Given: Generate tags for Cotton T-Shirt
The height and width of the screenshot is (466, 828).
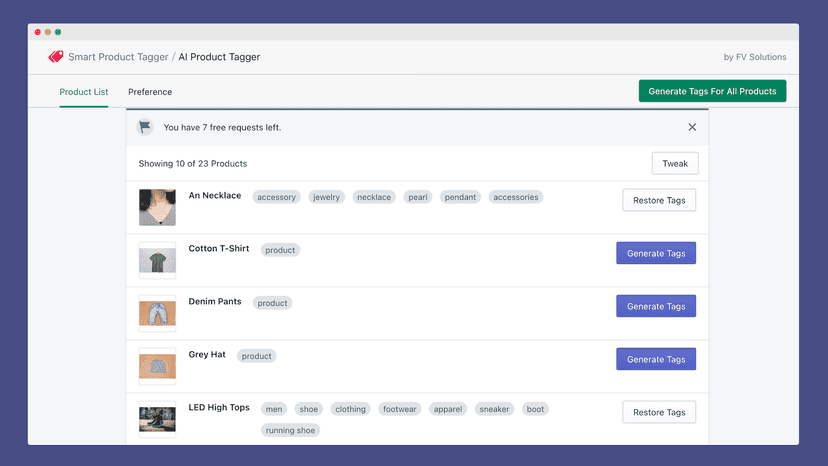Looking at the screenshot, I should (x=656, y=253).
